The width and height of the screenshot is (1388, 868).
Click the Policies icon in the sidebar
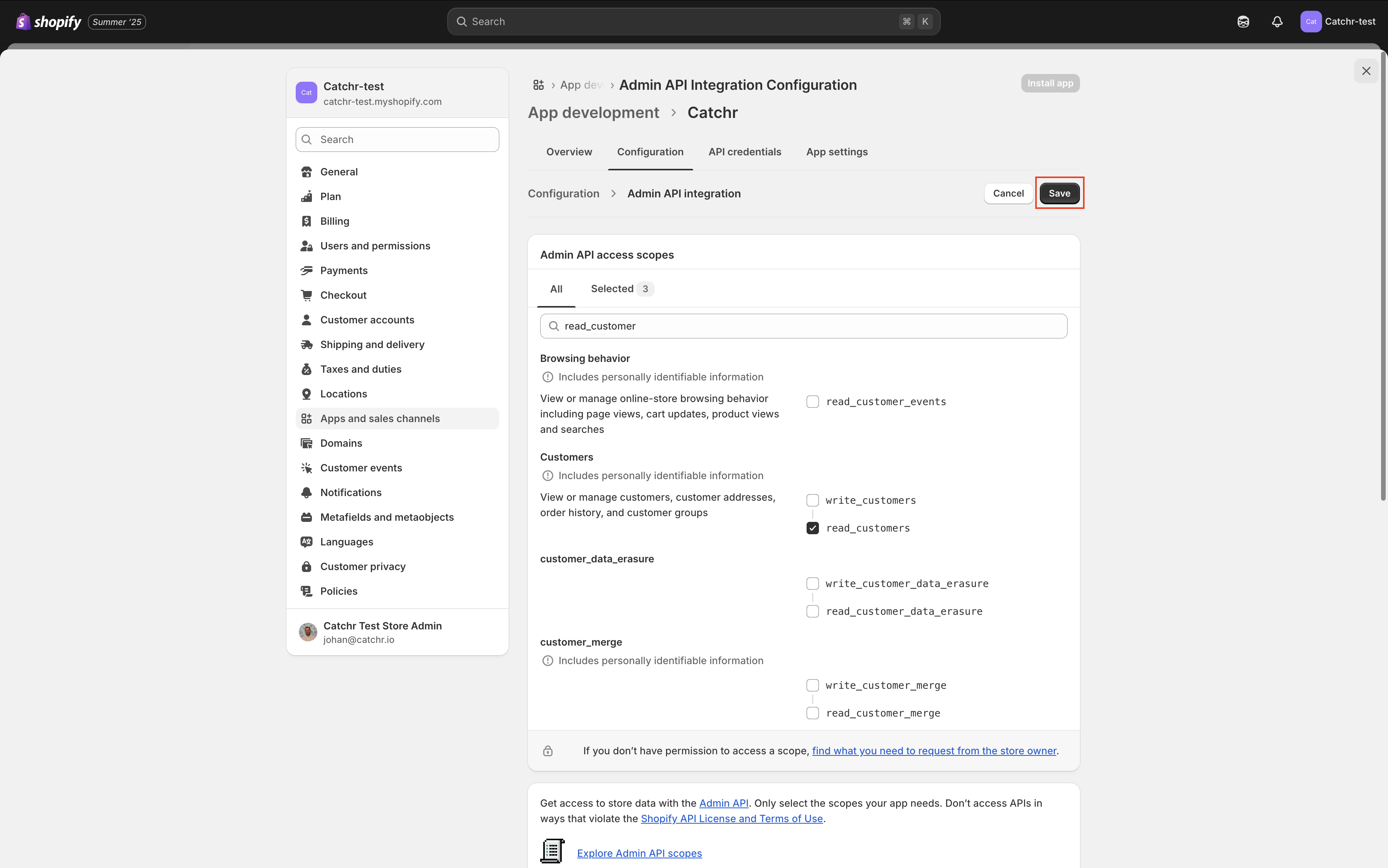[x=307, y=591]
